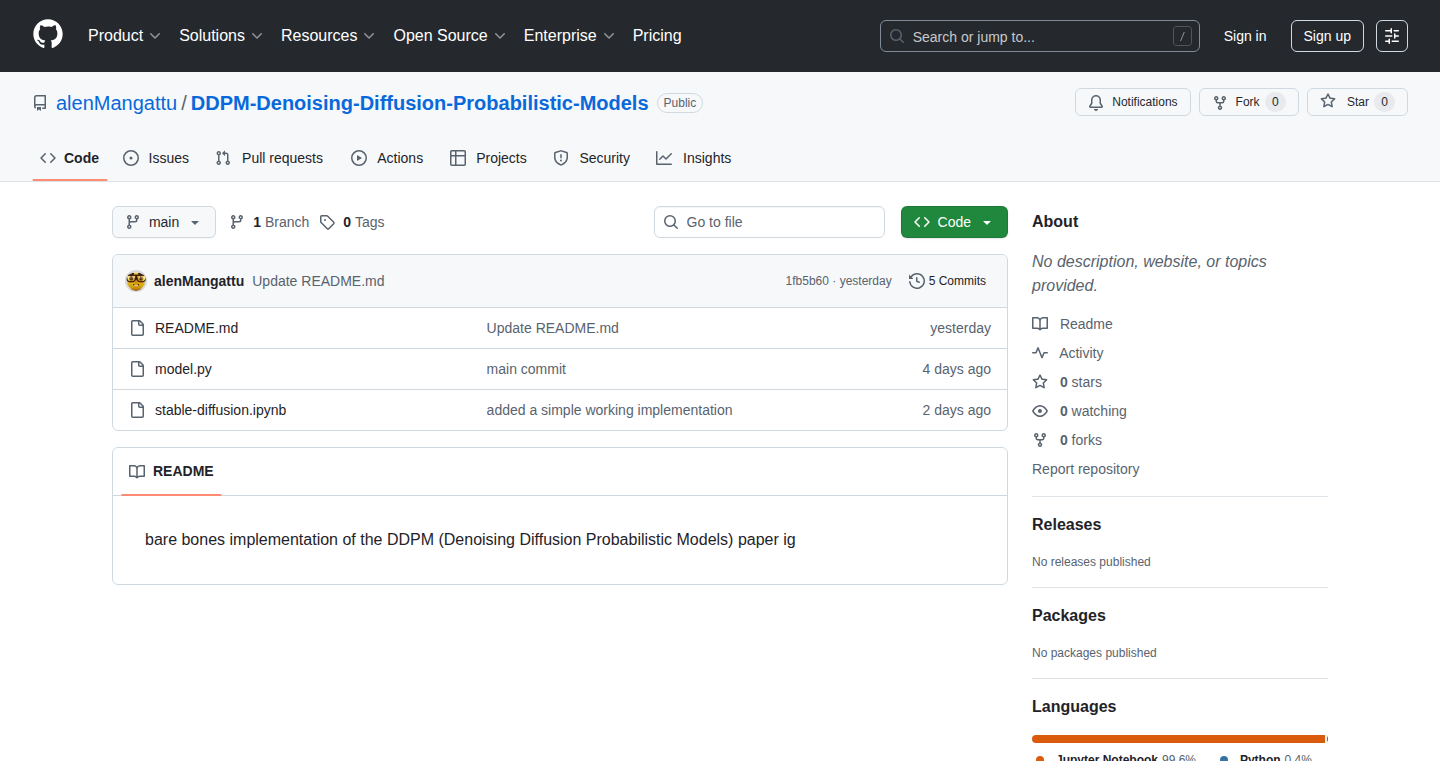Open the main commit message link
This screenshot has width=1440, height=761.
(x=526, y=369)
